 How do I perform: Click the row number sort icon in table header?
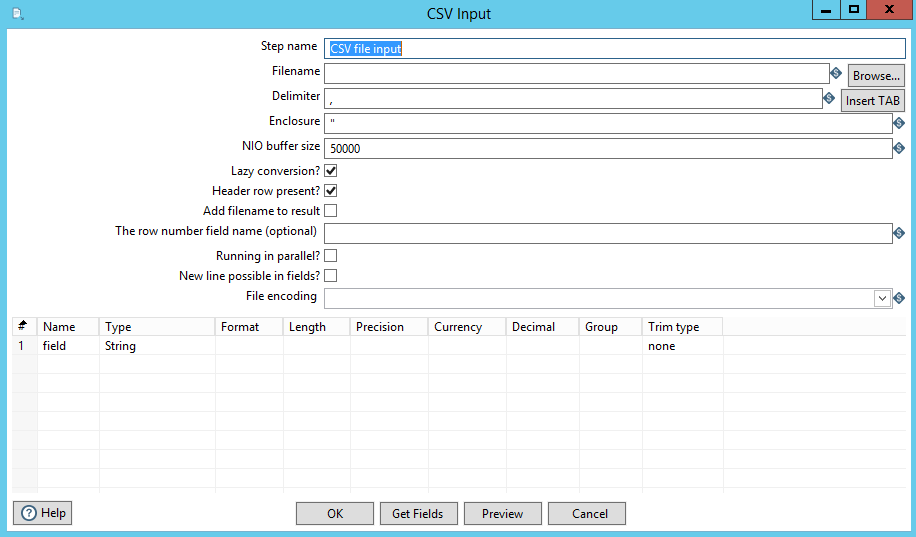tap(22, 326)
